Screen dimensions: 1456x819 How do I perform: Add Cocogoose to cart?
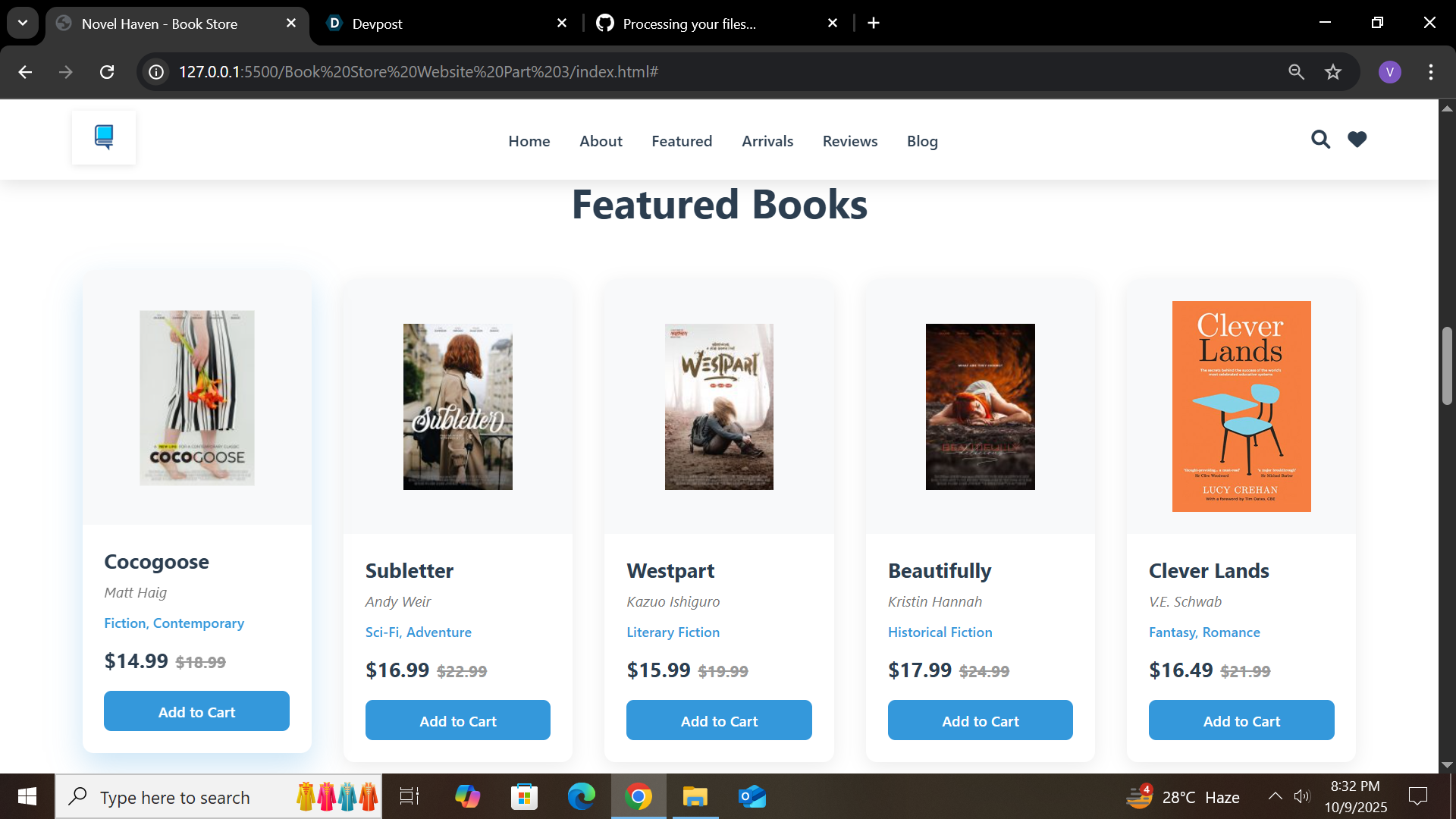tap(196, 711)
